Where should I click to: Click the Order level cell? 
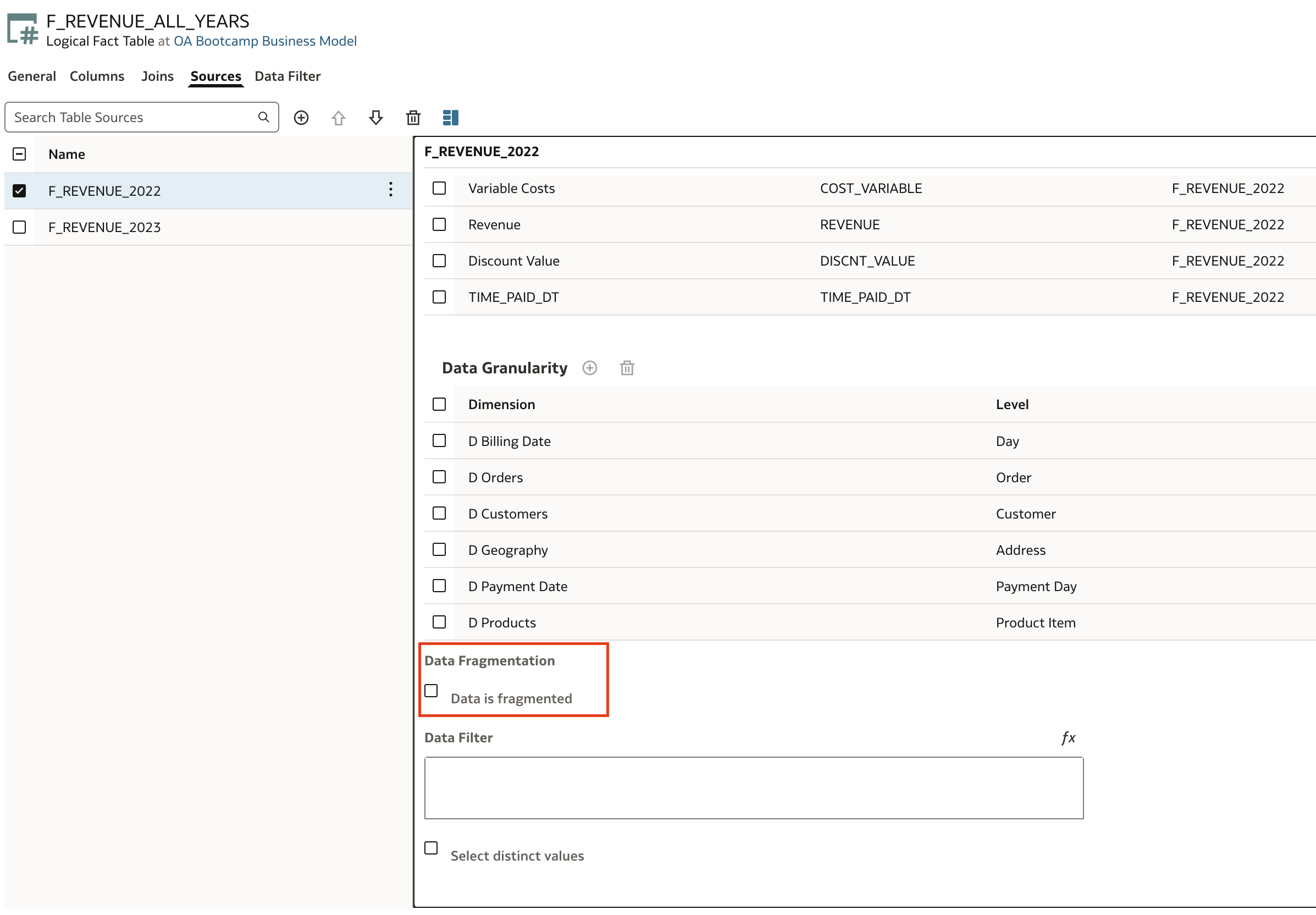coord(1013,477)
